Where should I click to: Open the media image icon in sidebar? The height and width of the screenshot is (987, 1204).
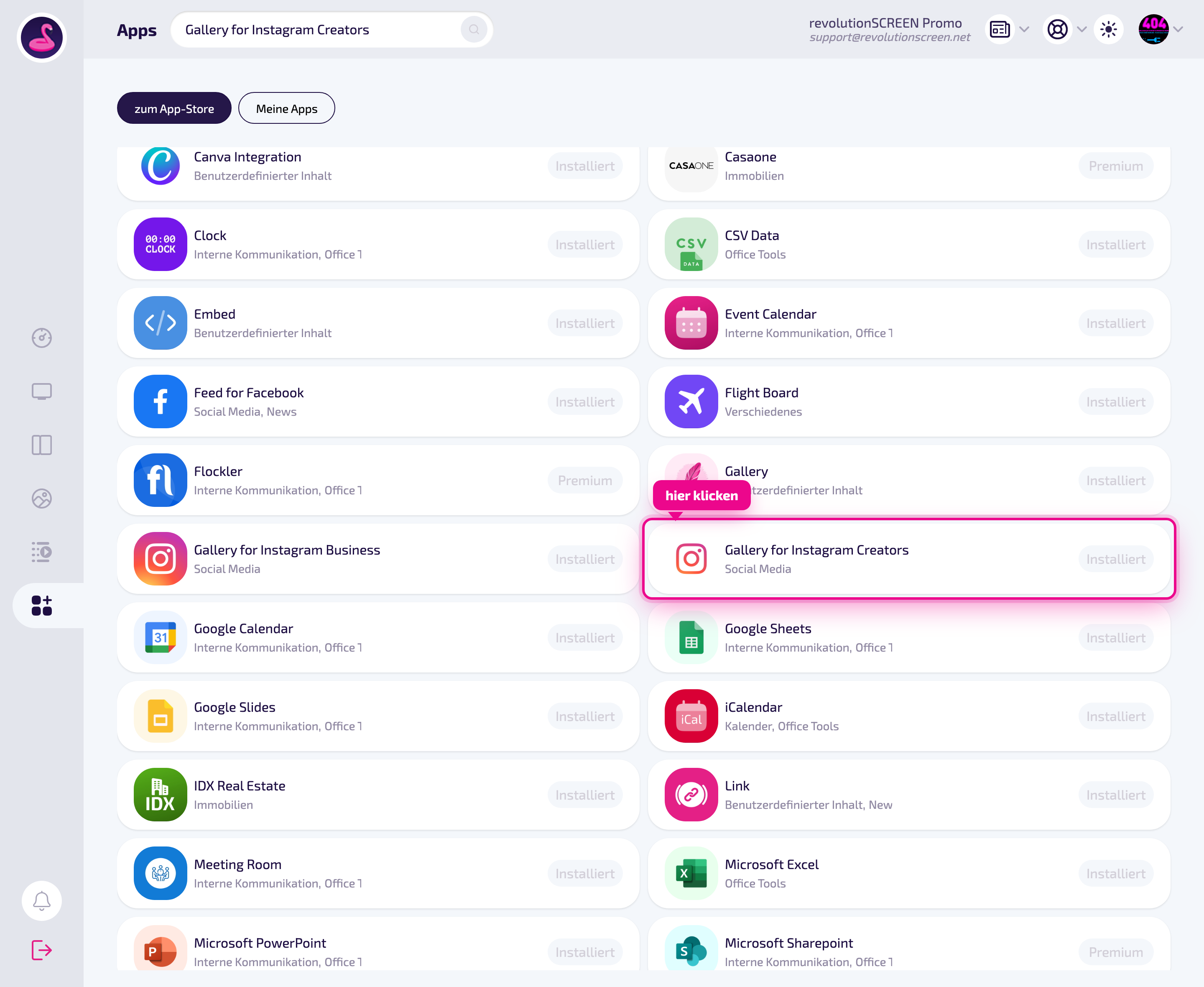click(x=41, y=499)
